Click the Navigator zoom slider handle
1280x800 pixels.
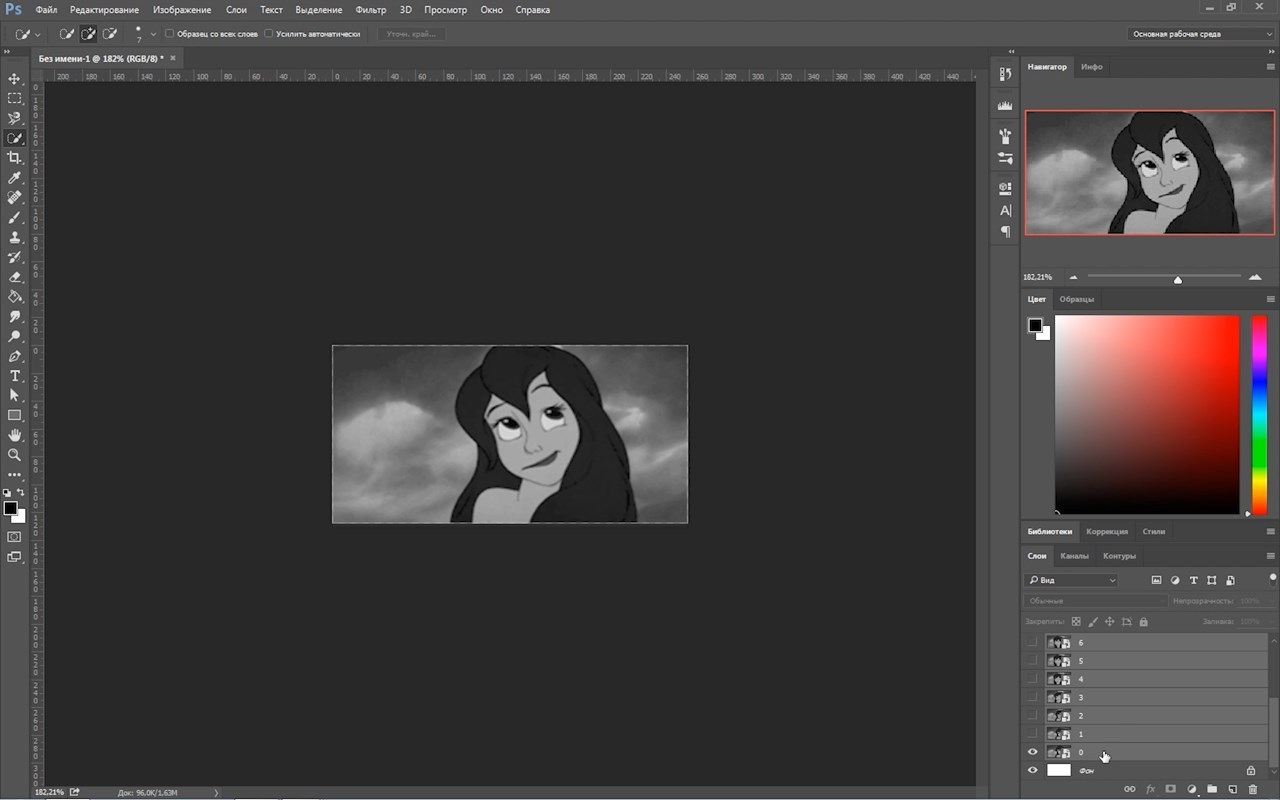1178,279
